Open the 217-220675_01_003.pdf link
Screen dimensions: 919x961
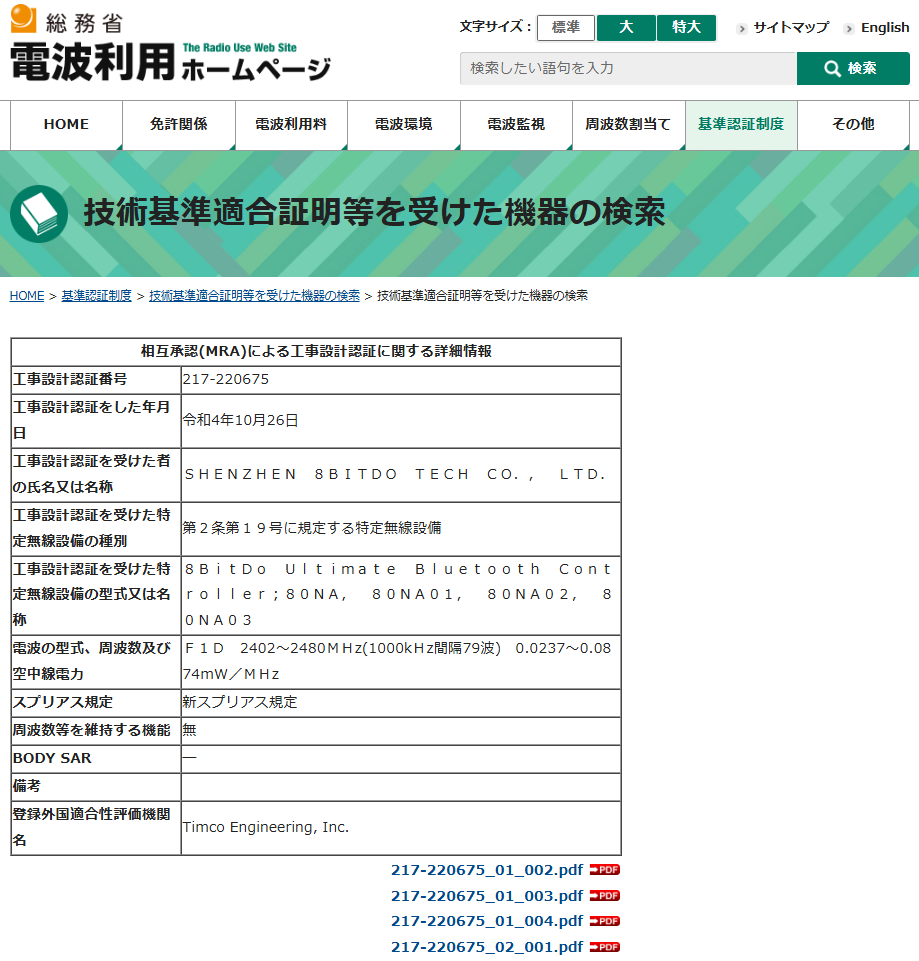click(x=487, y=895)
